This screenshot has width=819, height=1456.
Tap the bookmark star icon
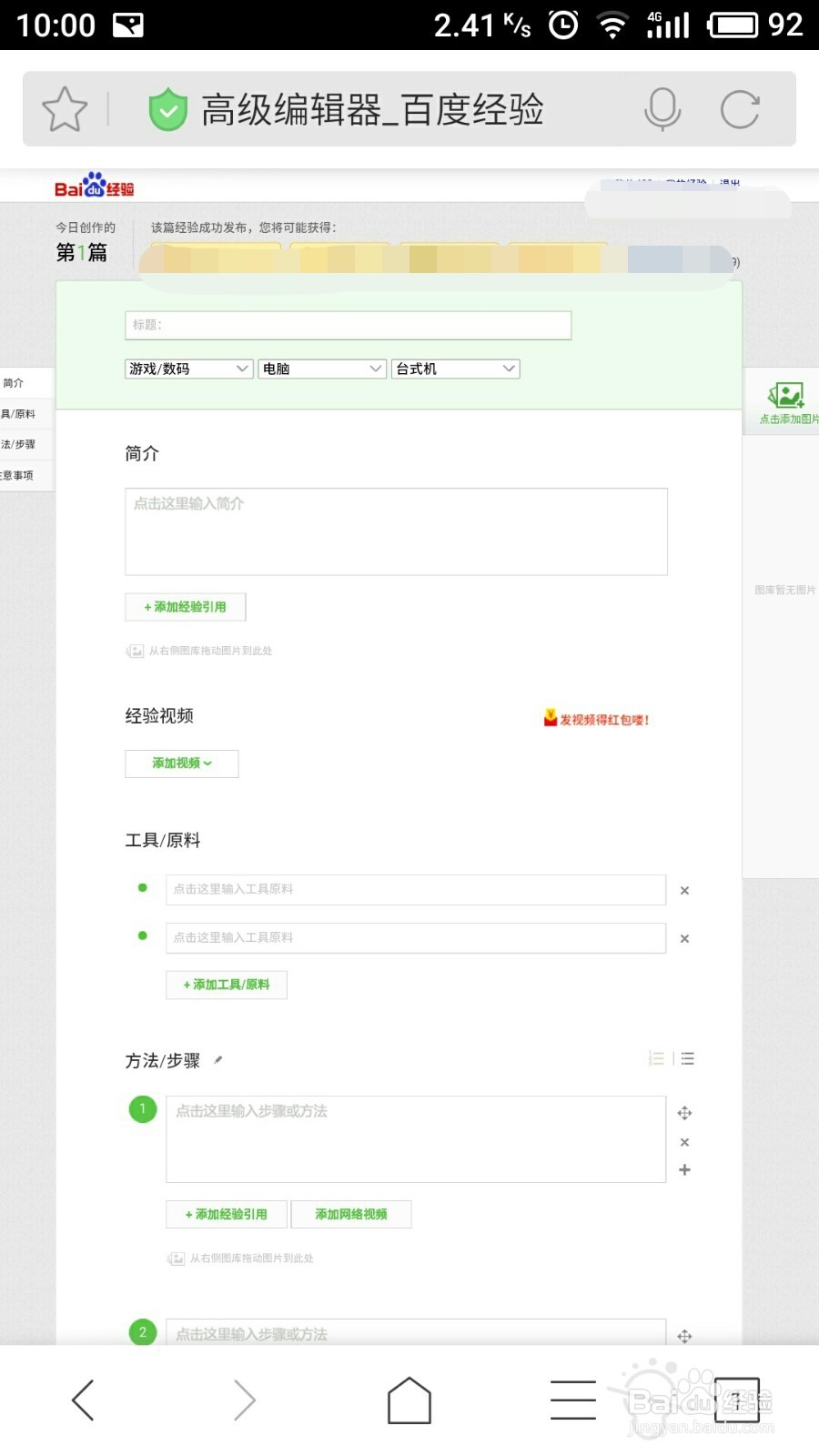[x=65, y=109]
